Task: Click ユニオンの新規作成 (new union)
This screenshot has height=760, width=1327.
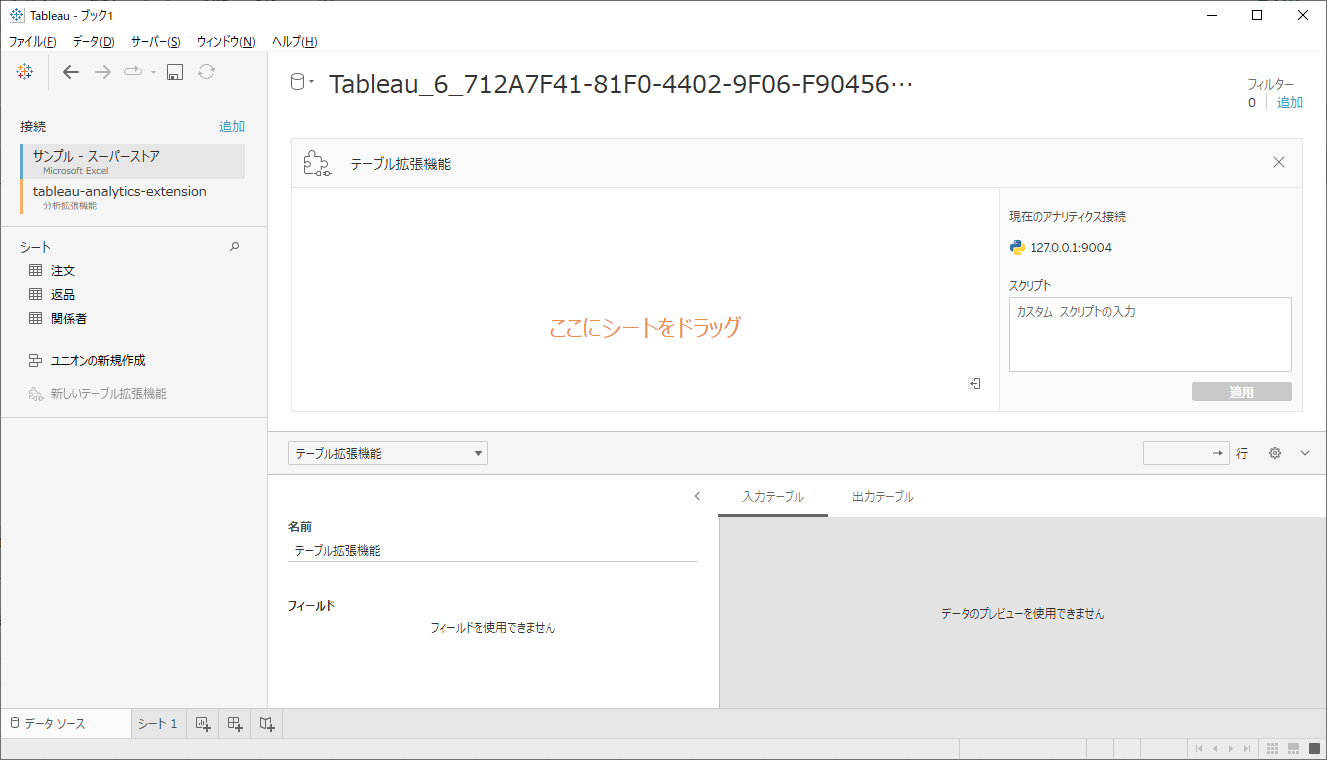Action: coord(98,361)
